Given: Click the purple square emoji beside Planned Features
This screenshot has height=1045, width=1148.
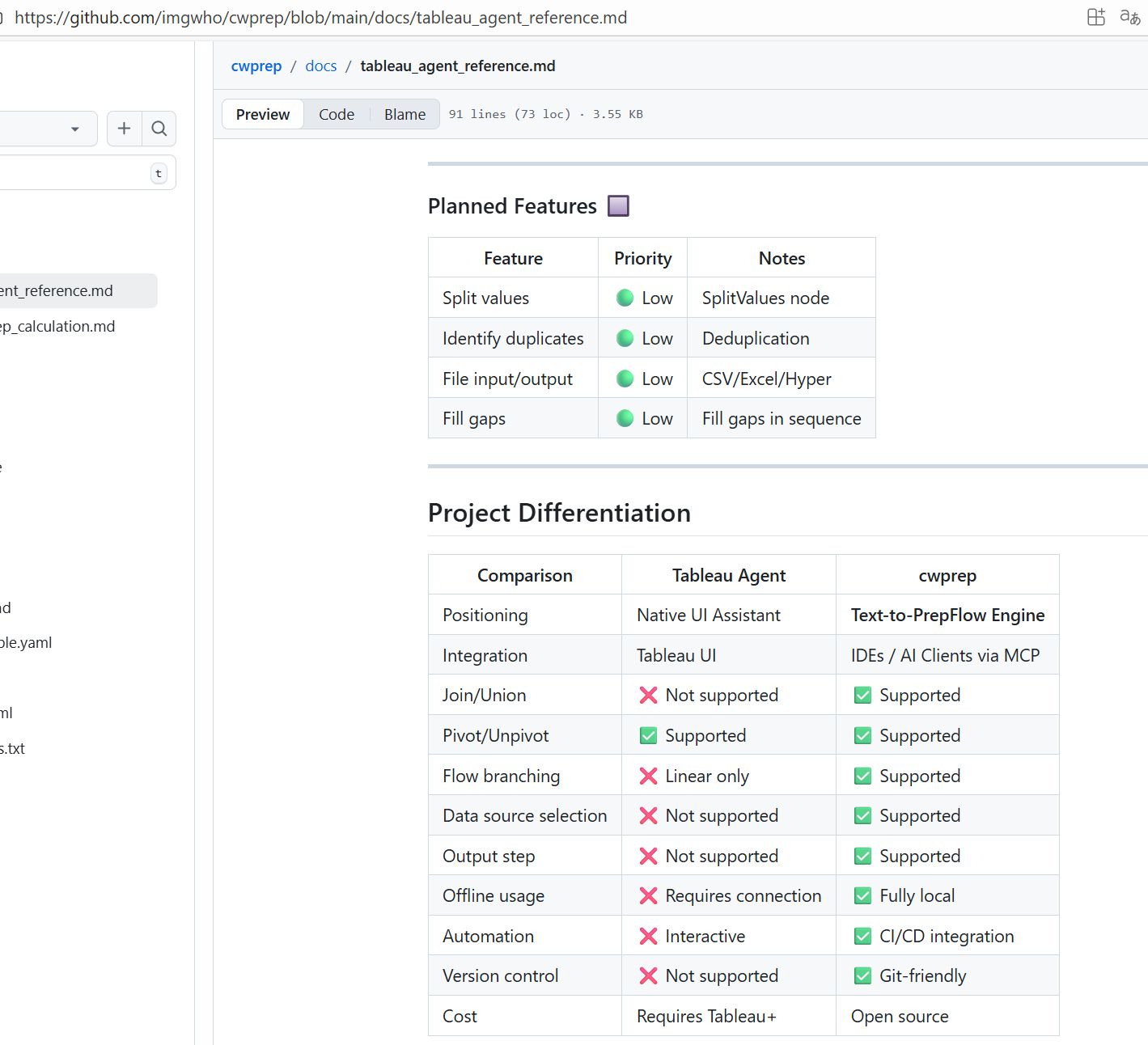Looking at the screenshot, I should tap(618, 206).
